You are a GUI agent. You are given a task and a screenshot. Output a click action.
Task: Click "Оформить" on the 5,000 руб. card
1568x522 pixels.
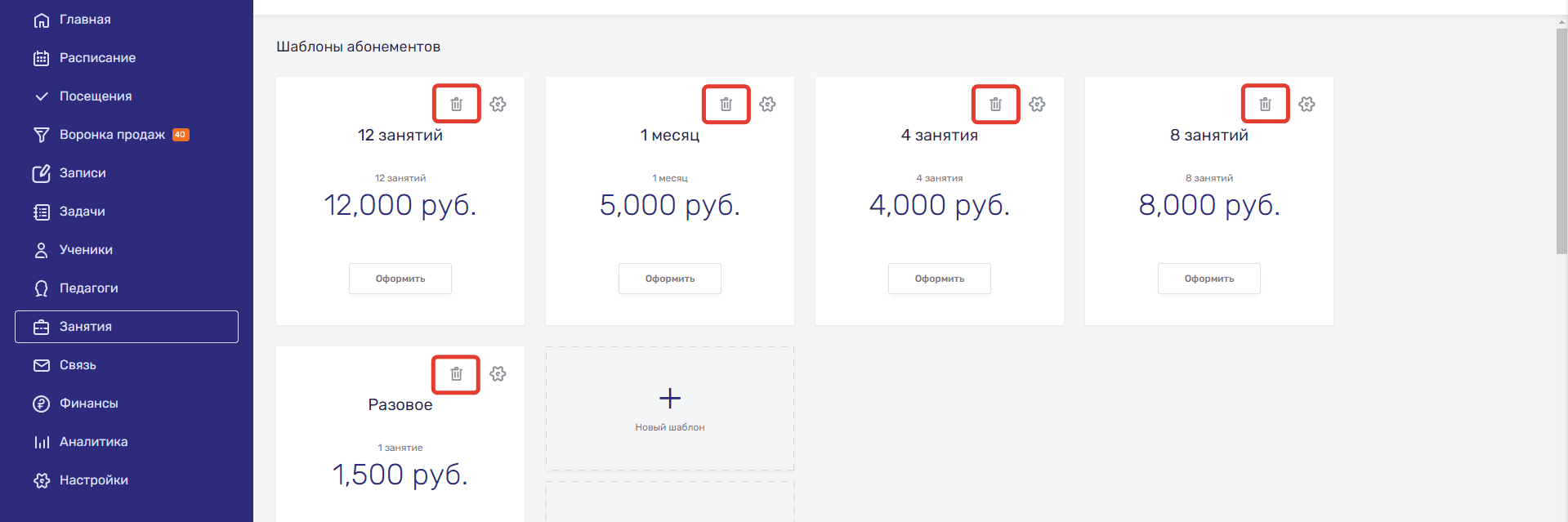tap(670, 279)
